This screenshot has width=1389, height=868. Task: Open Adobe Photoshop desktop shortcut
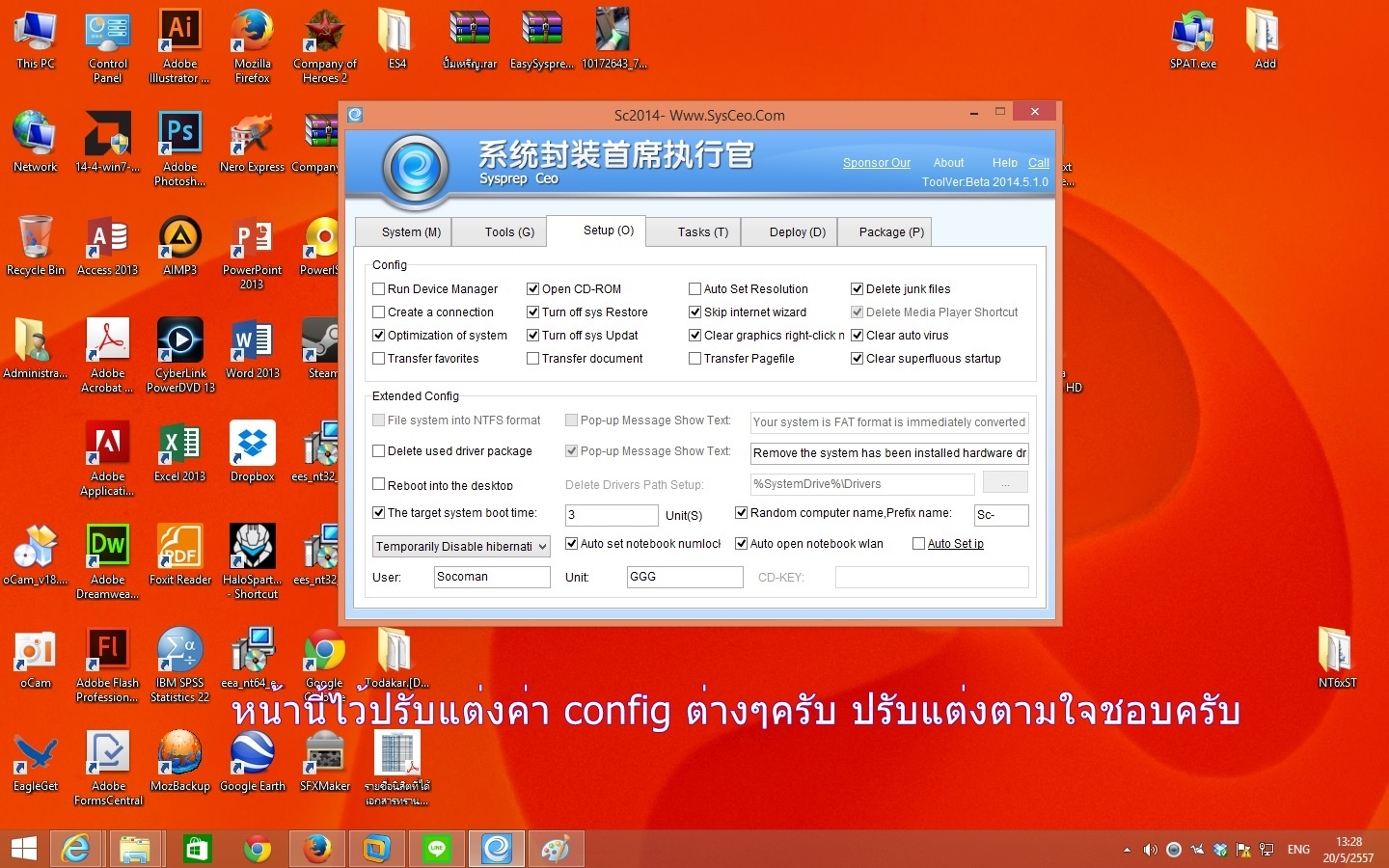tap(179, 149)
